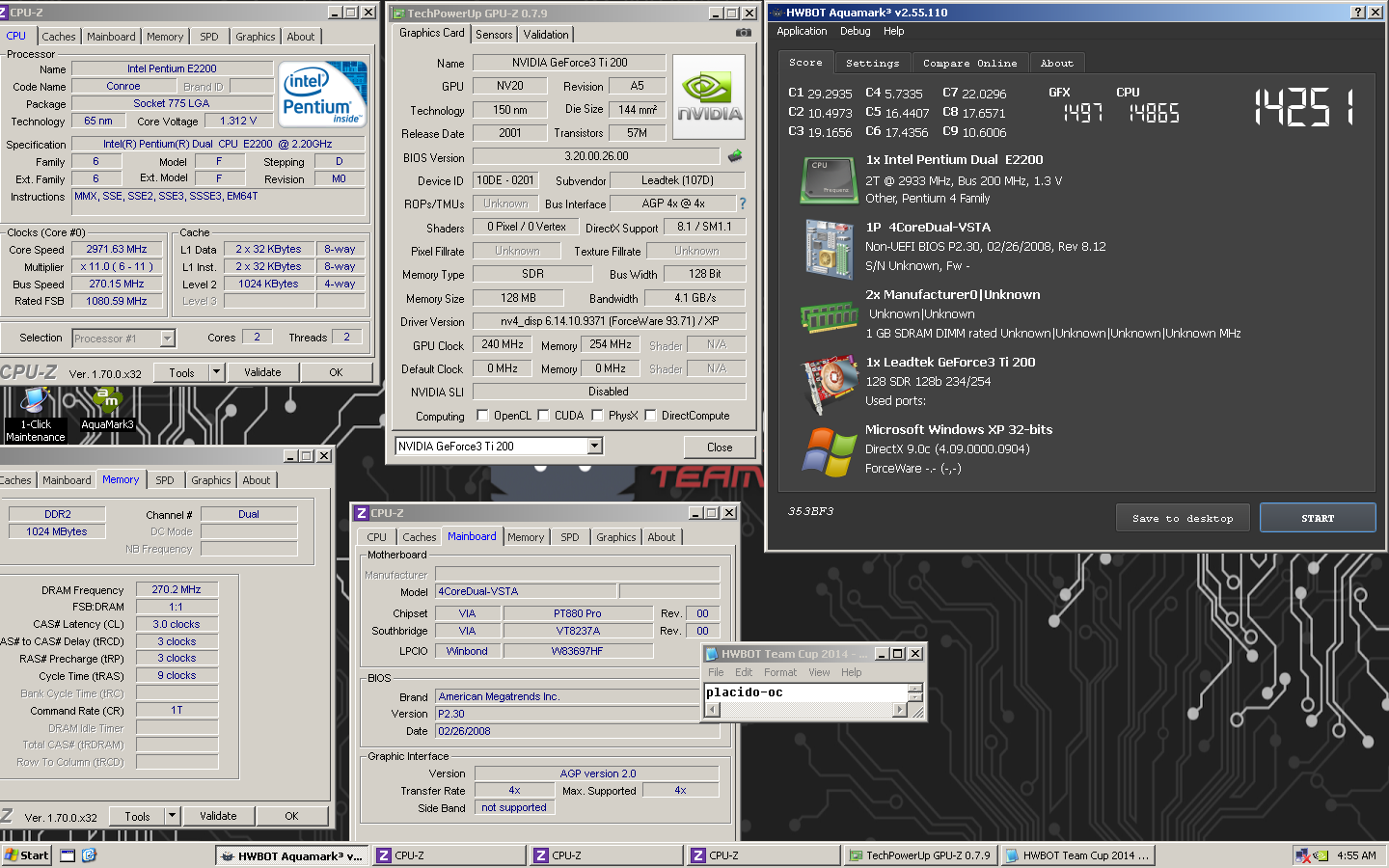Open the Compare Online tab in Aquamark

[969, 63]
